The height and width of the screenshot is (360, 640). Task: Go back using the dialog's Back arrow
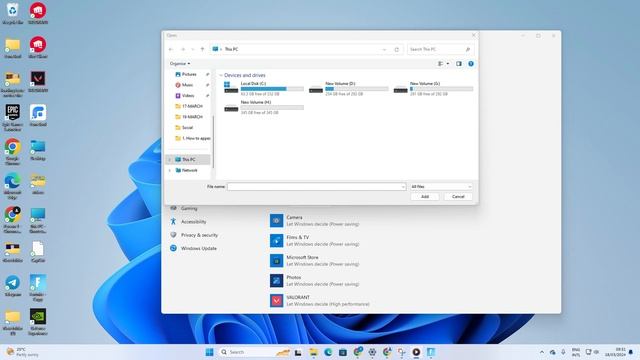pyautogui.click(x=171, y=49)
